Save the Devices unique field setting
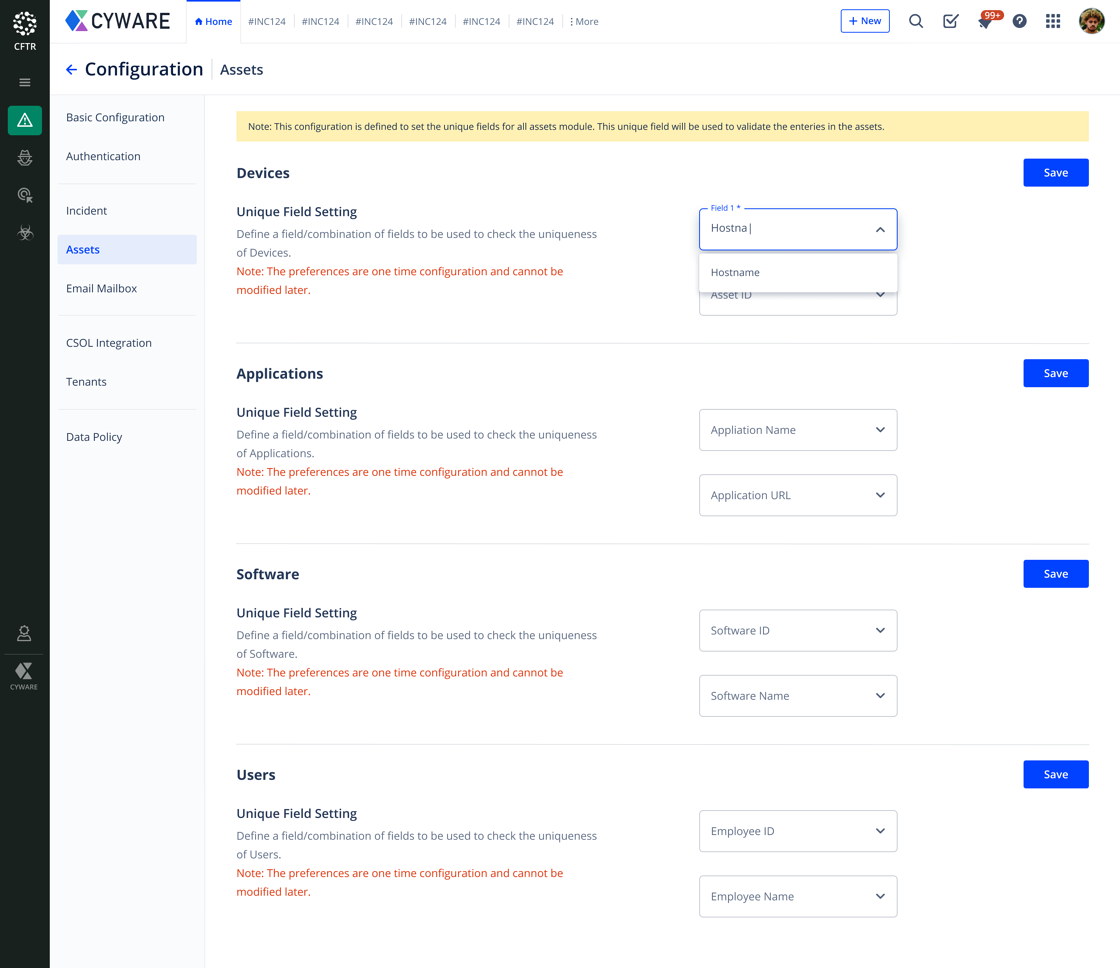The image size is (1120, 968). [1055, 173]
